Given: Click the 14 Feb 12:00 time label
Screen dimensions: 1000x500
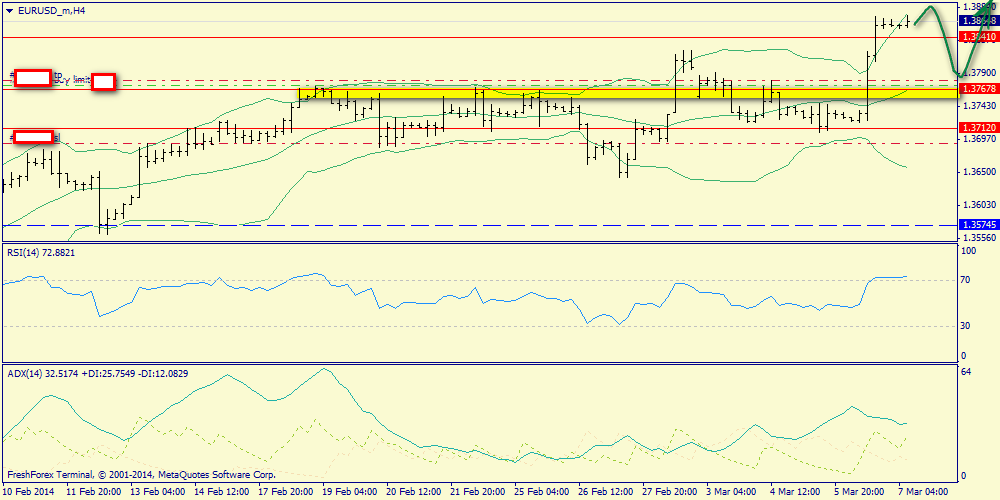Looking at the screenshot, I should point(221,492).
